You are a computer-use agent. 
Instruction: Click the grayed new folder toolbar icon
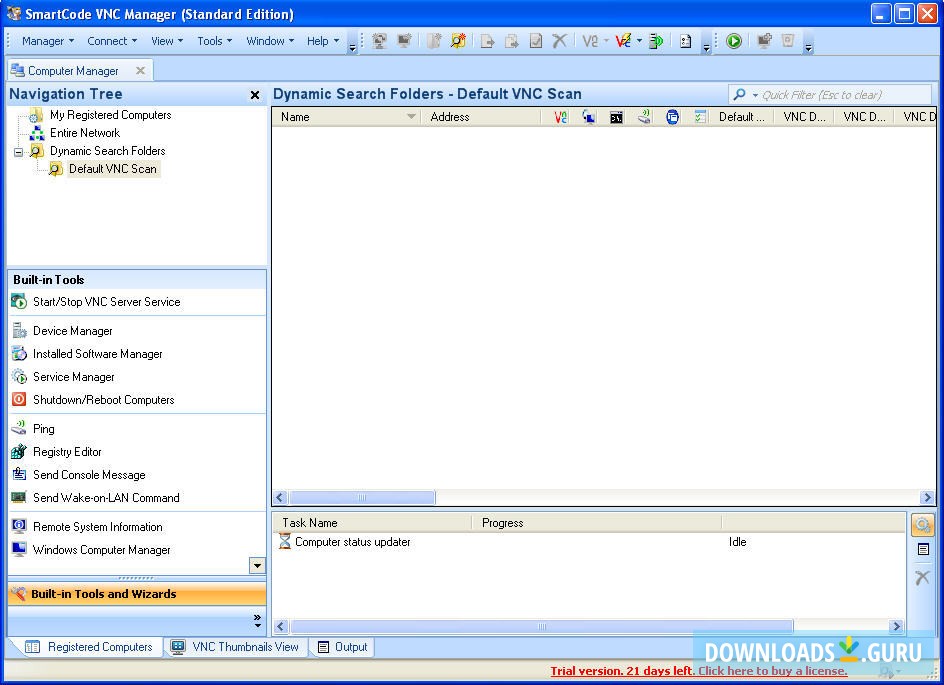434,41
